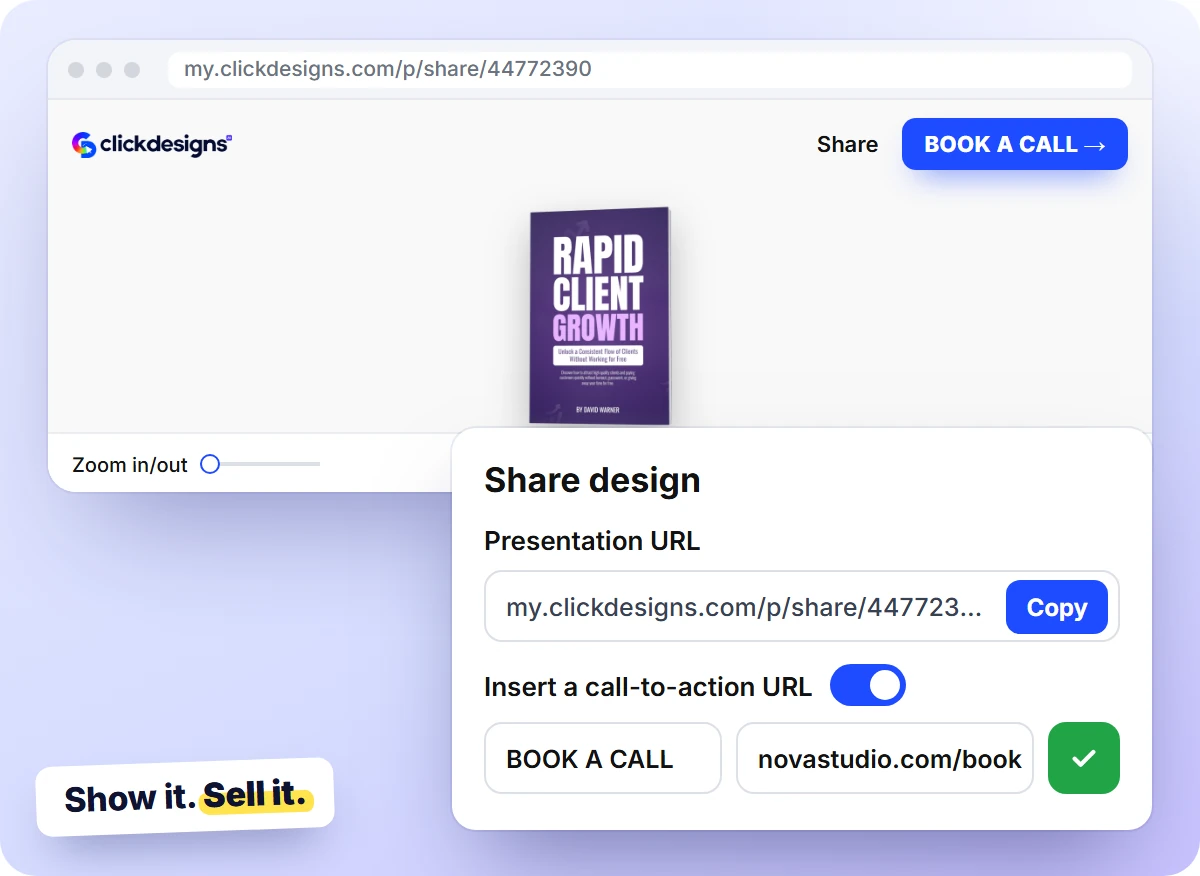Click the Zoom in/out slider handle
The width and height of the screenshot is (1200, 876).
point(210,464)
